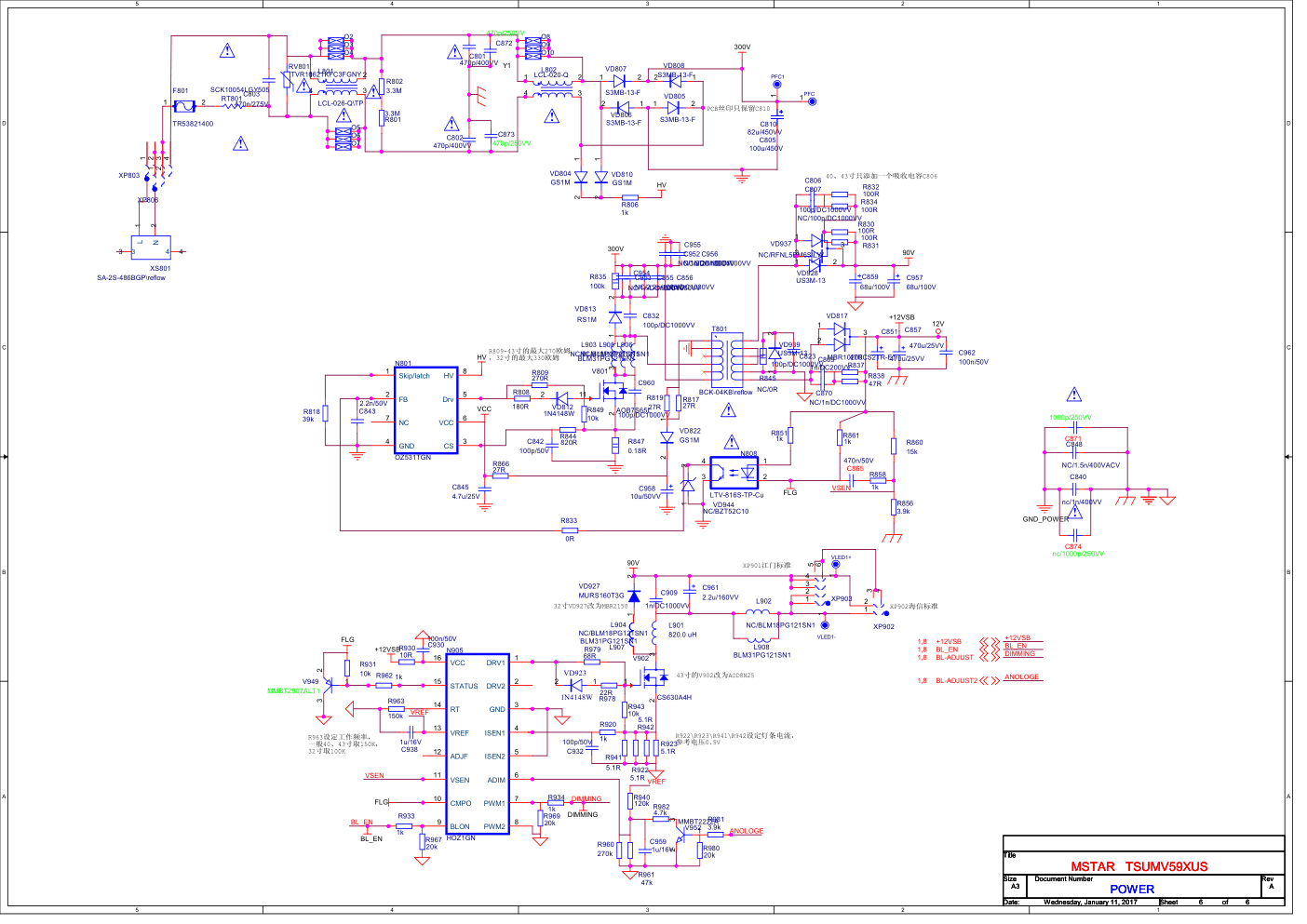Select the green "MMBT2907ALT1" transistor label

pos(293,691)
